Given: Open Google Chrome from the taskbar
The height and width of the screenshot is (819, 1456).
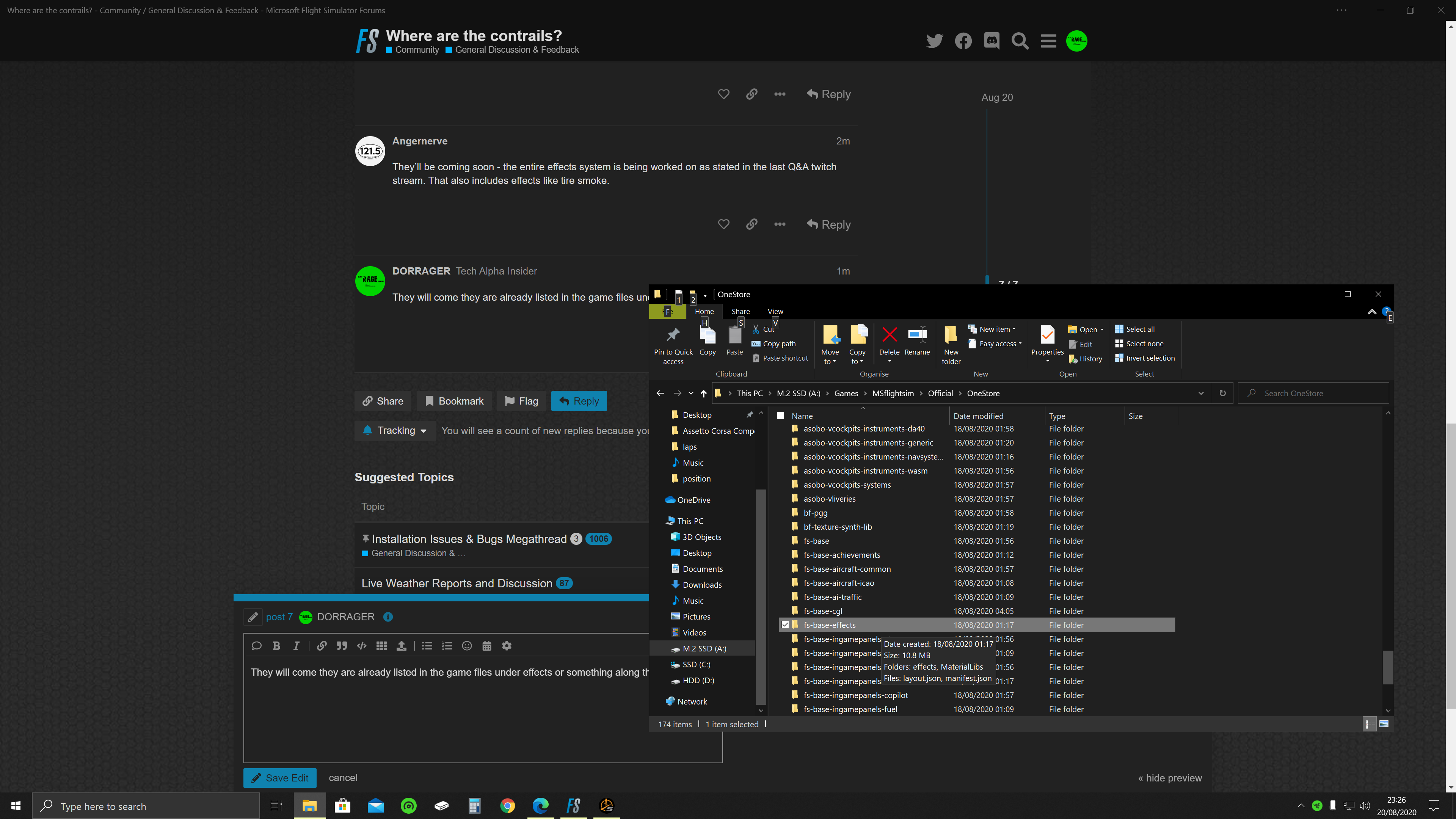Looking at the screenshot, I should point(507,806).
